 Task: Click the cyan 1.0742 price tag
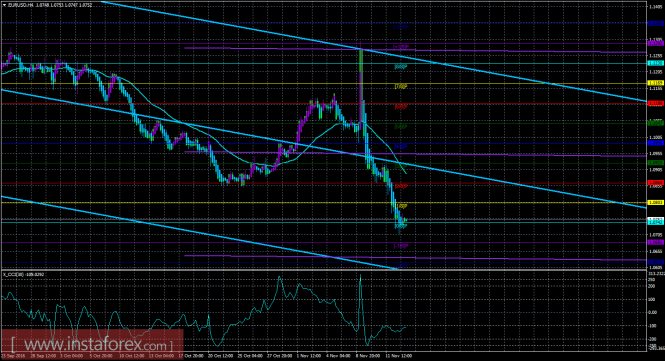click(655, 222)
